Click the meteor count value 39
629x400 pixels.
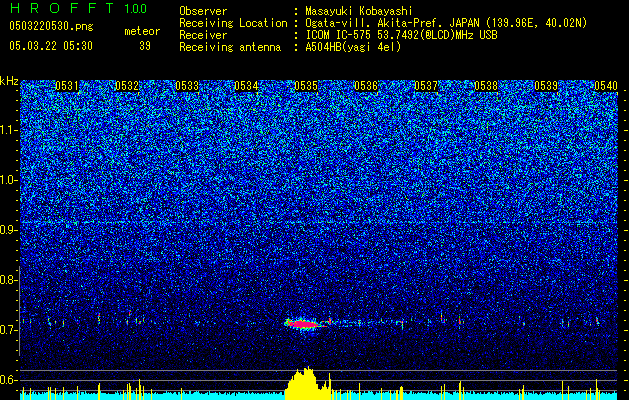[x=145, y=46]
